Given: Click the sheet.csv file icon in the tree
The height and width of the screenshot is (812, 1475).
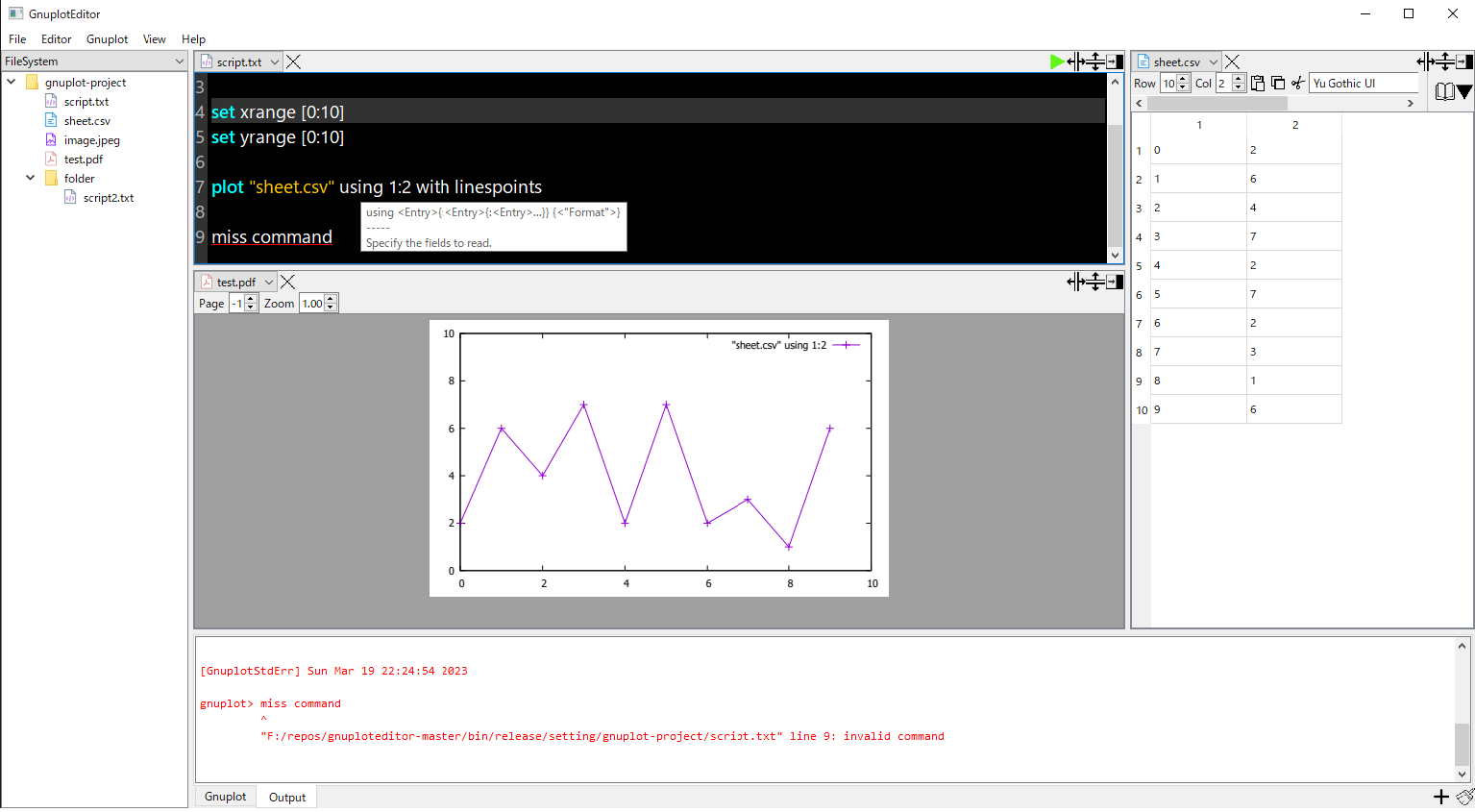Looking at the screenshot, I should point(51,120).
